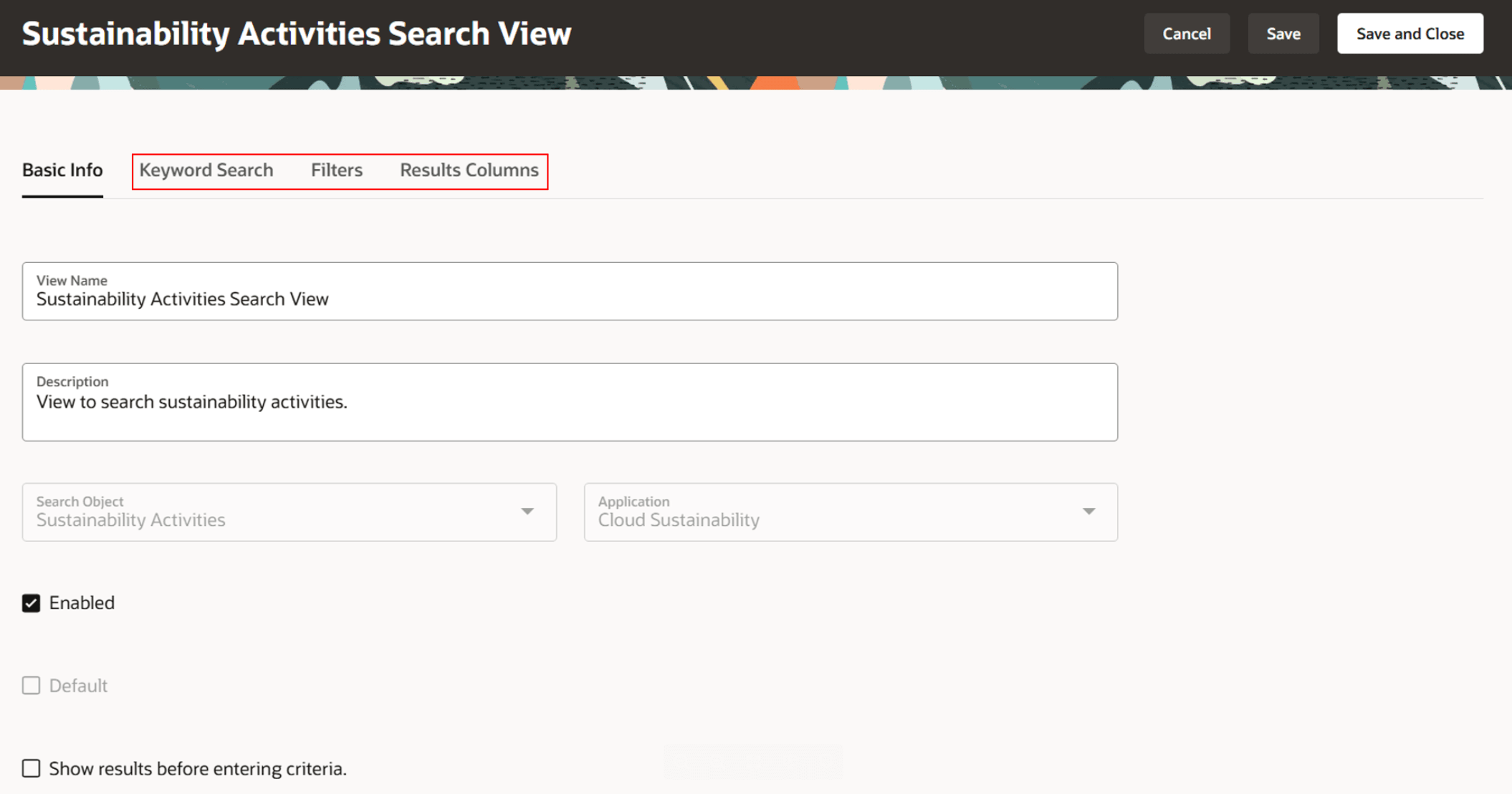Click the Search Object field value
The width and height of the screenshot is (1512, 794).
(x=131, y=520)
